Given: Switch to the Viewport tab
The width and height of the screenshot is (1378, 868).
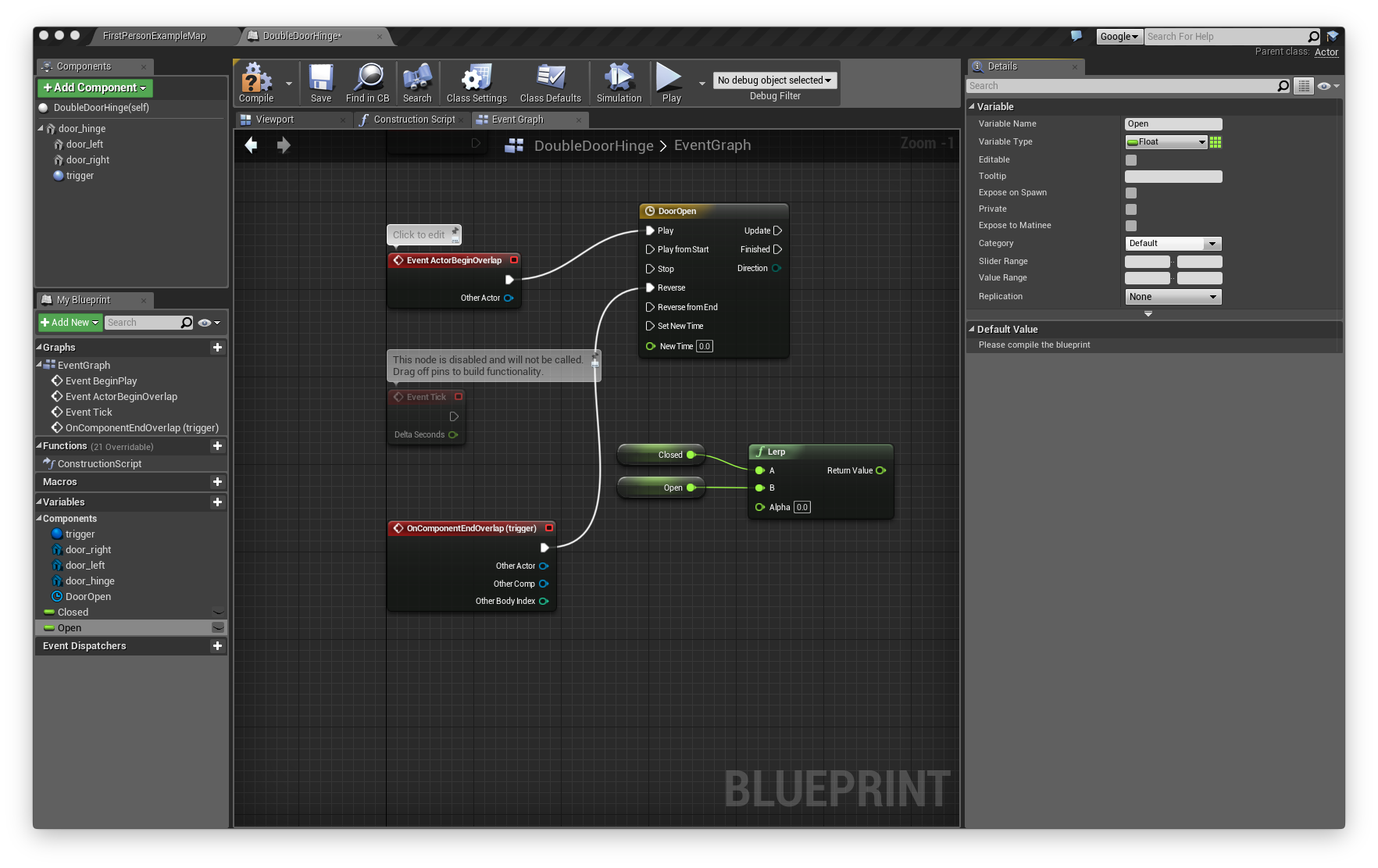Looking at the screenshot, I should point(275,120).
